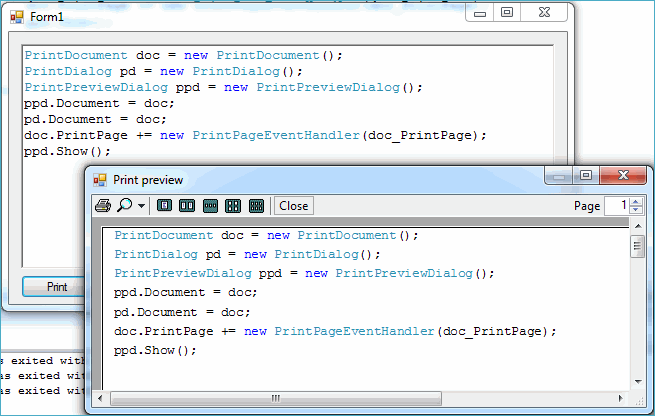Image resolution: width=655 pixels, height=416 pixels.
Task: Click the Form1 window icon
Action: [17, 17]
